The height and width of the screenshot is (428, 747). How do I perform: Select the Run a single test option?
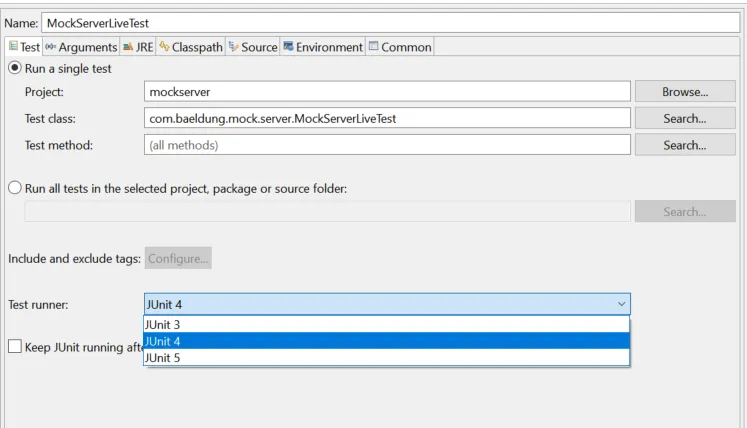point(15,69)
